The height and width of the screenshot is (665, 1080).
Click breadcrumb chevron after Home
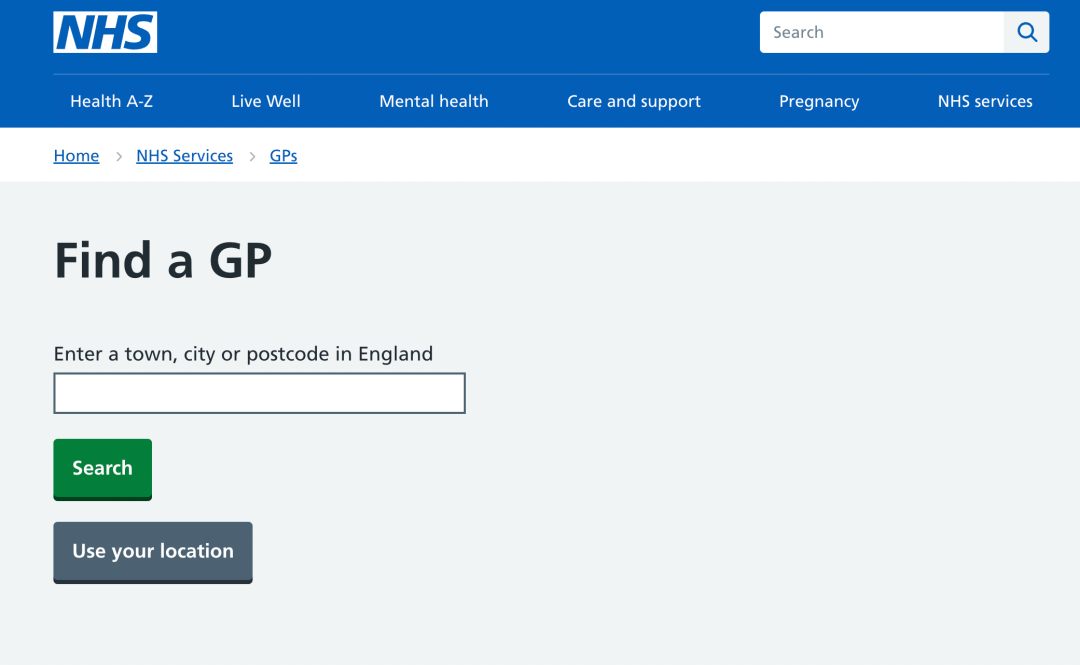coord(118,156)
